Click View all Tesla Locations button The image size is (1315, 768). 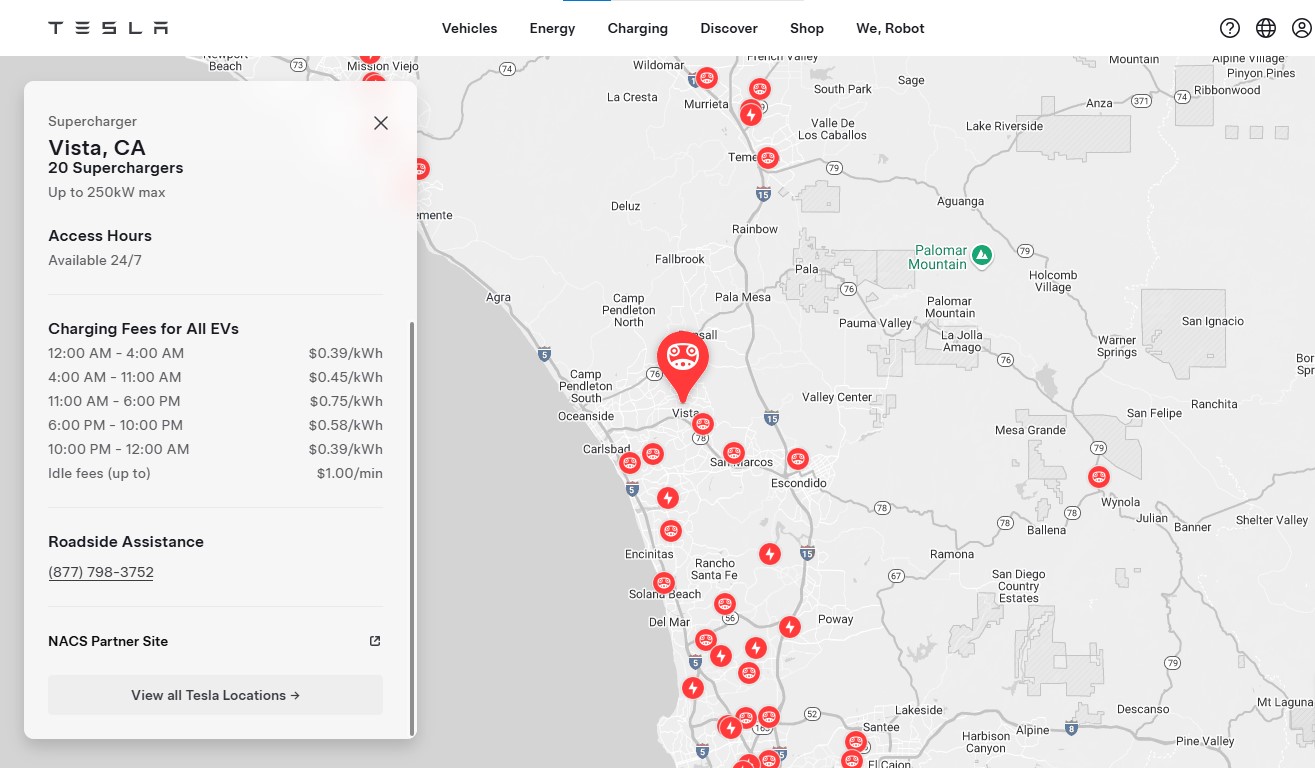click(x=215, y=695)
